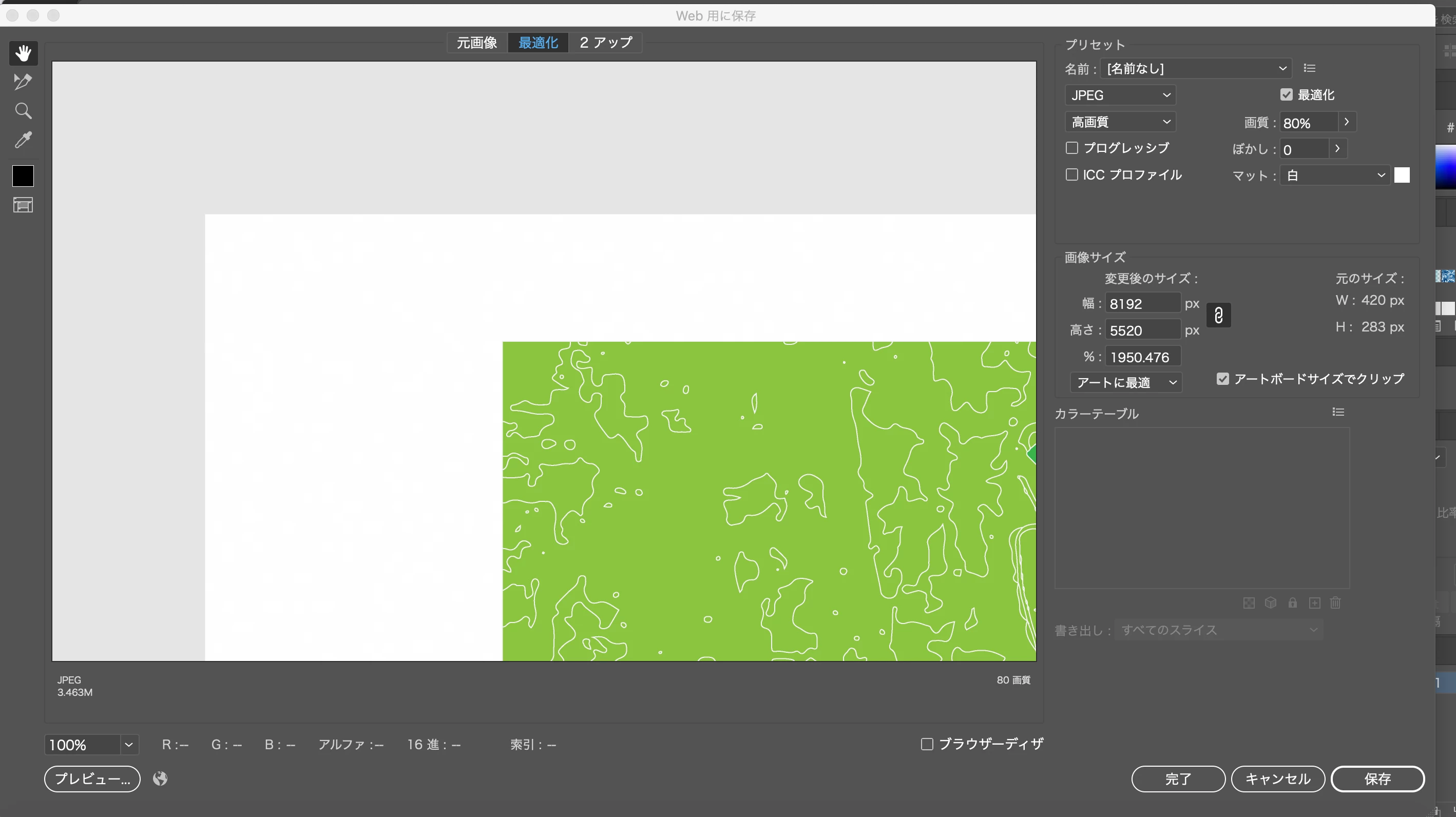Open the color table menu icon
The image size is (1456, 817).
tap(1338, 413)
